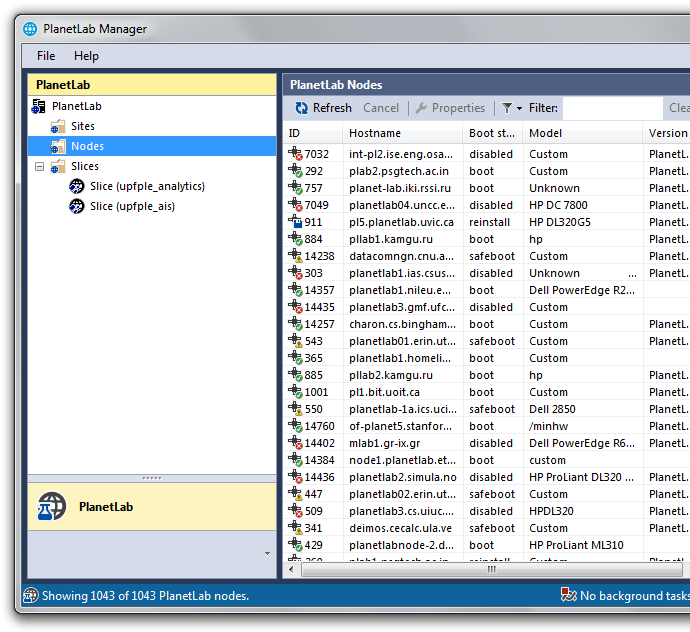
Task: Select hostname pllab2.kamgu.ru
Action: click(391, 375)
